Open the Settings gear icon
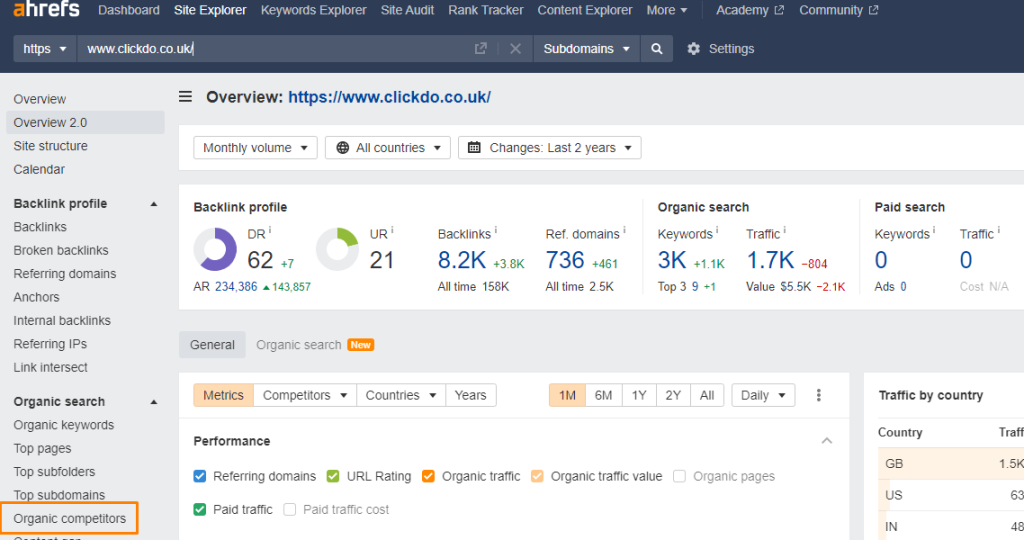1024x540 pixels. click(694, 49)
